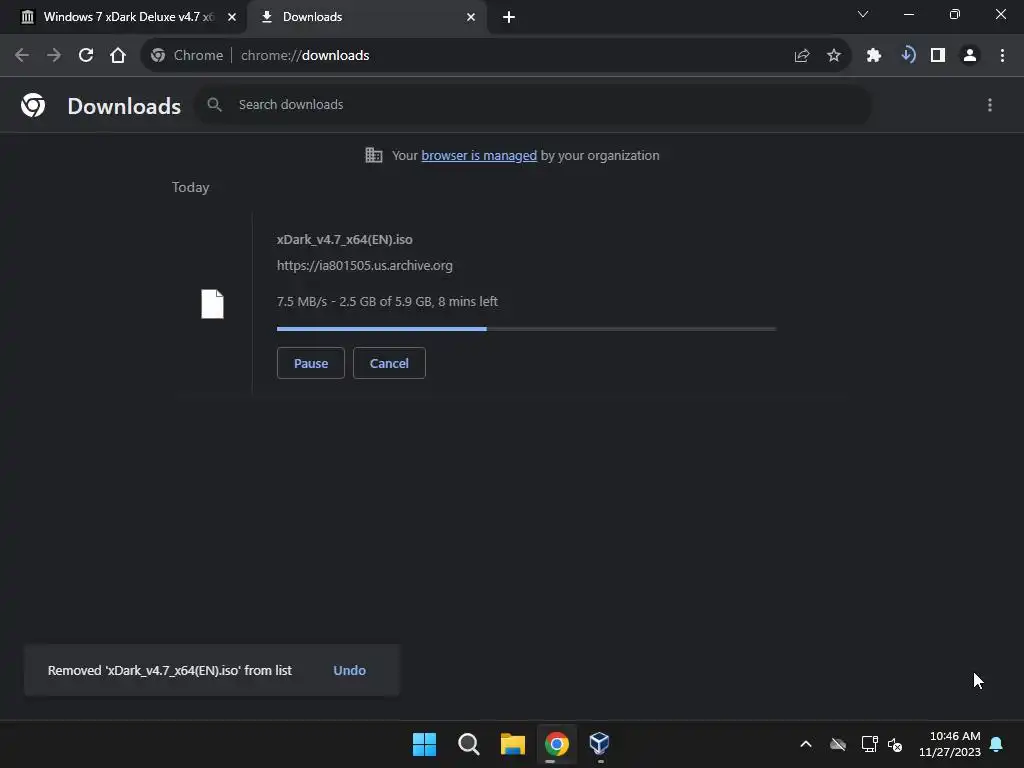Open the Windows Start menu
Viewport: 1024px width, 768px height.
point(424,744)
